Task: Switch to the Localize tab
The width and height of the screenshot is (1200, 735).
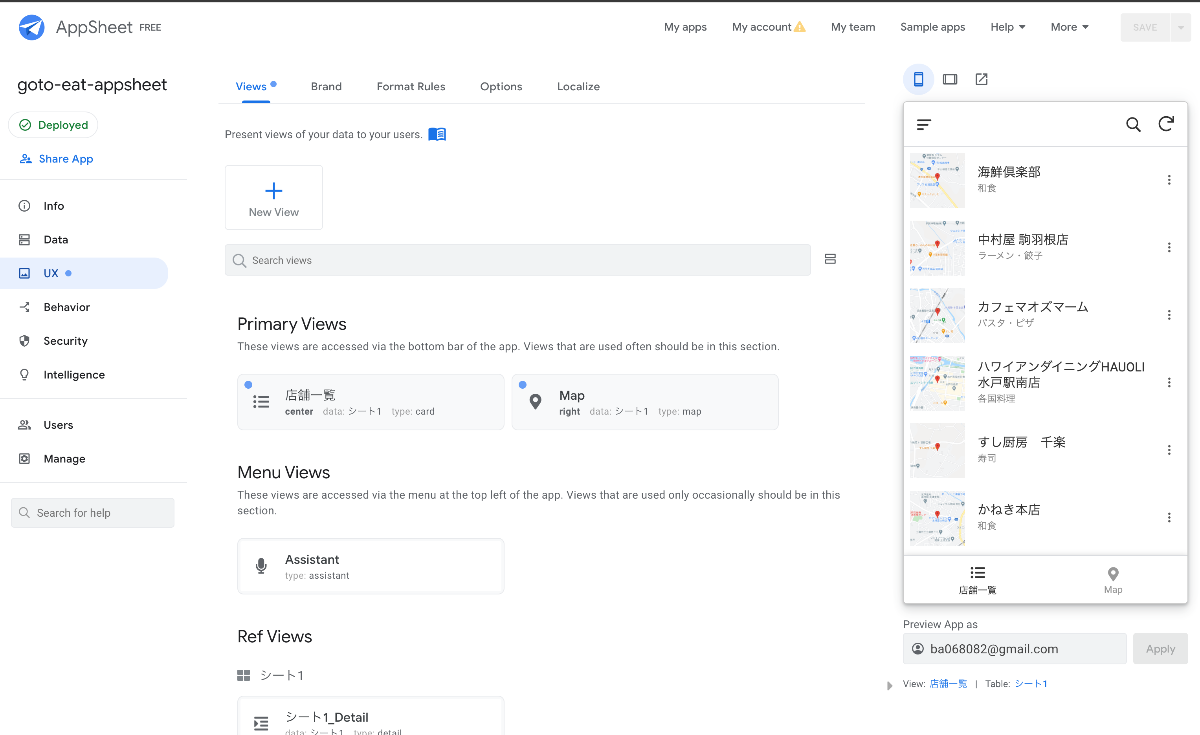Action: click(x=578, y=86)
